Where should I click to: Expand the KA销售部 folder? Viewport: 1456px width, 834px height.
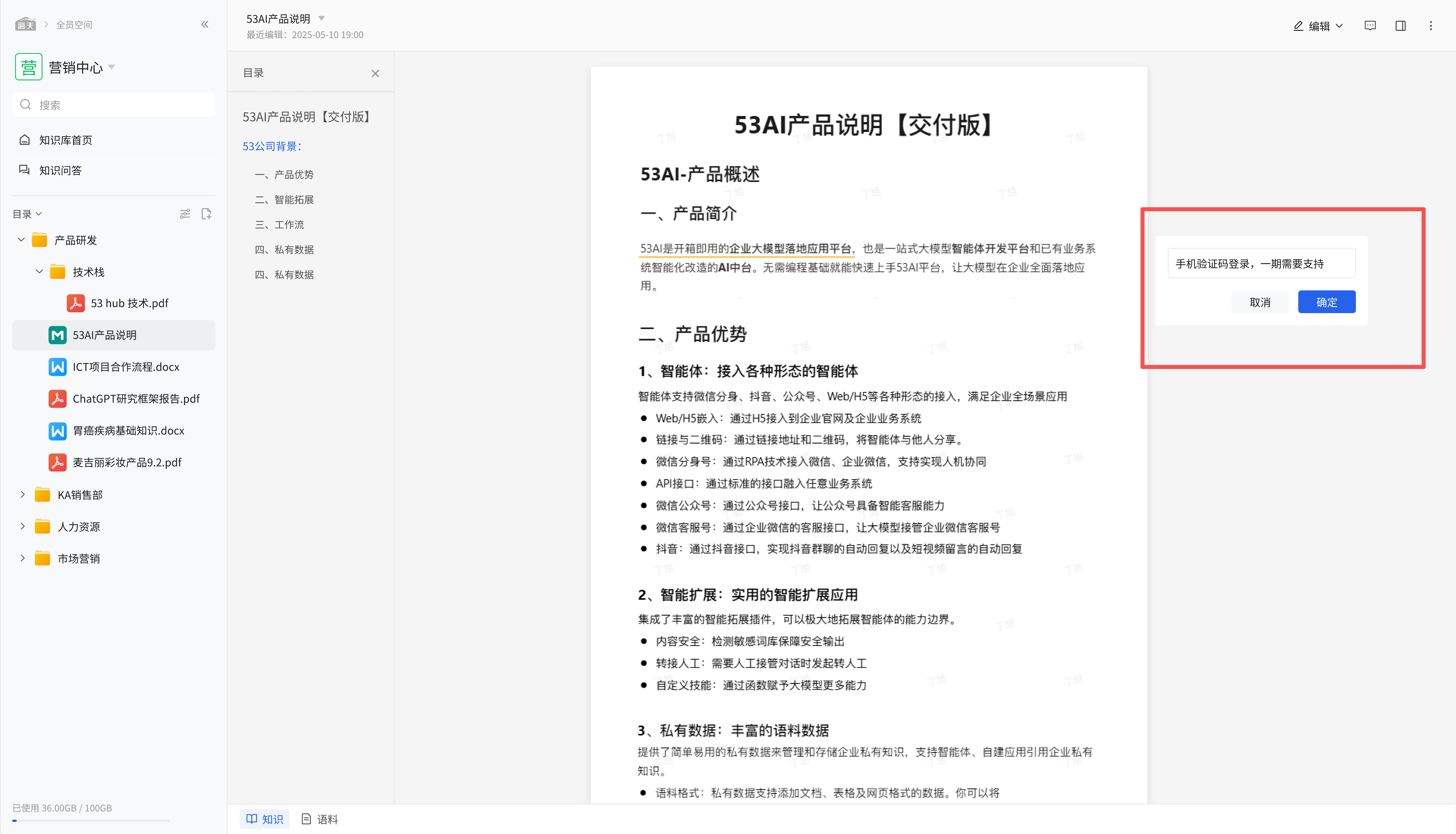coord(22,494)
